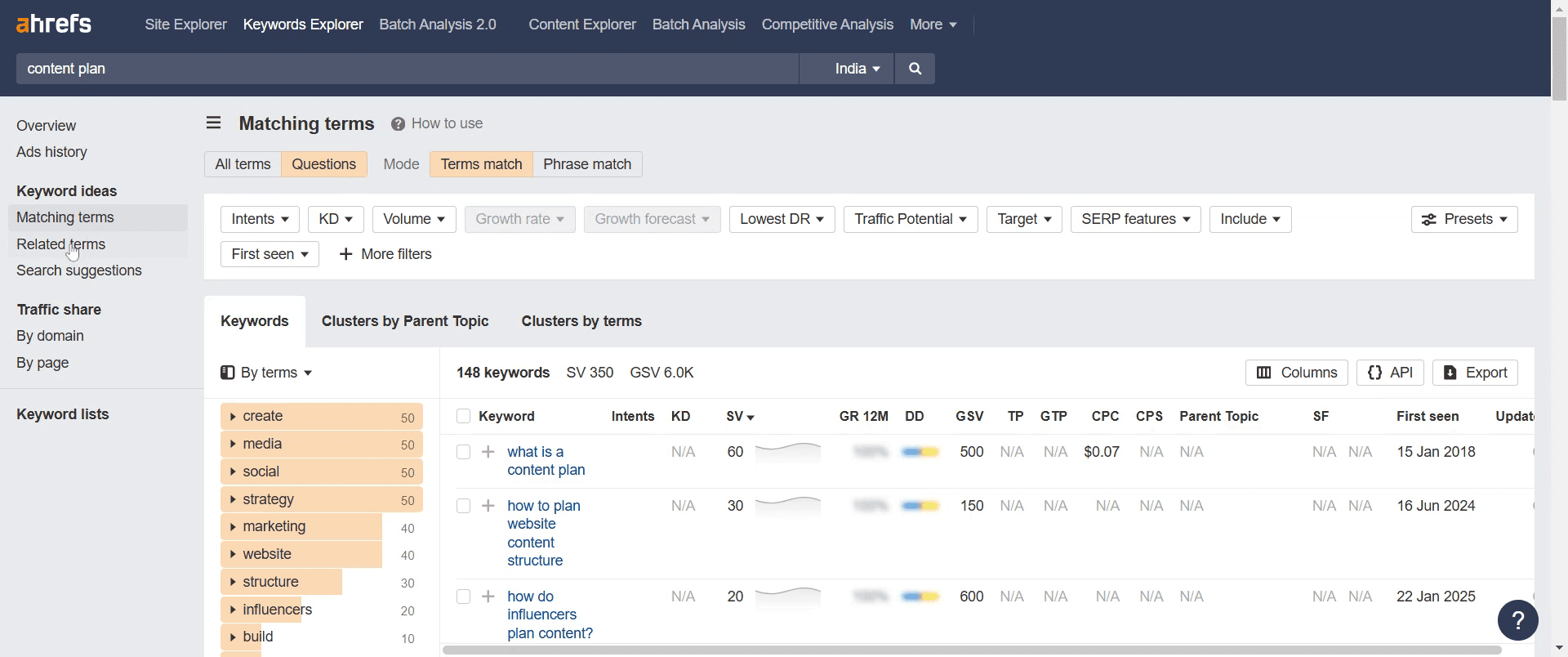The image size is (1568, 657).
Task: Export the keywords list
Action: click(x=1475, y=373)
